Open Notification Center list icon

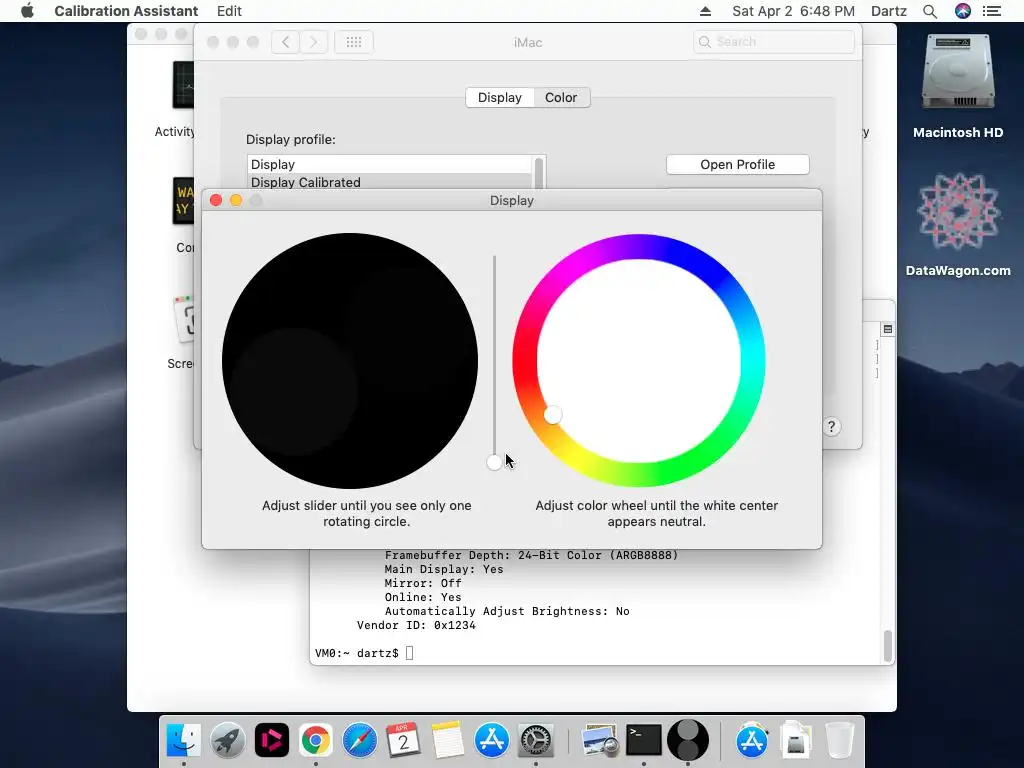(992, 11)
